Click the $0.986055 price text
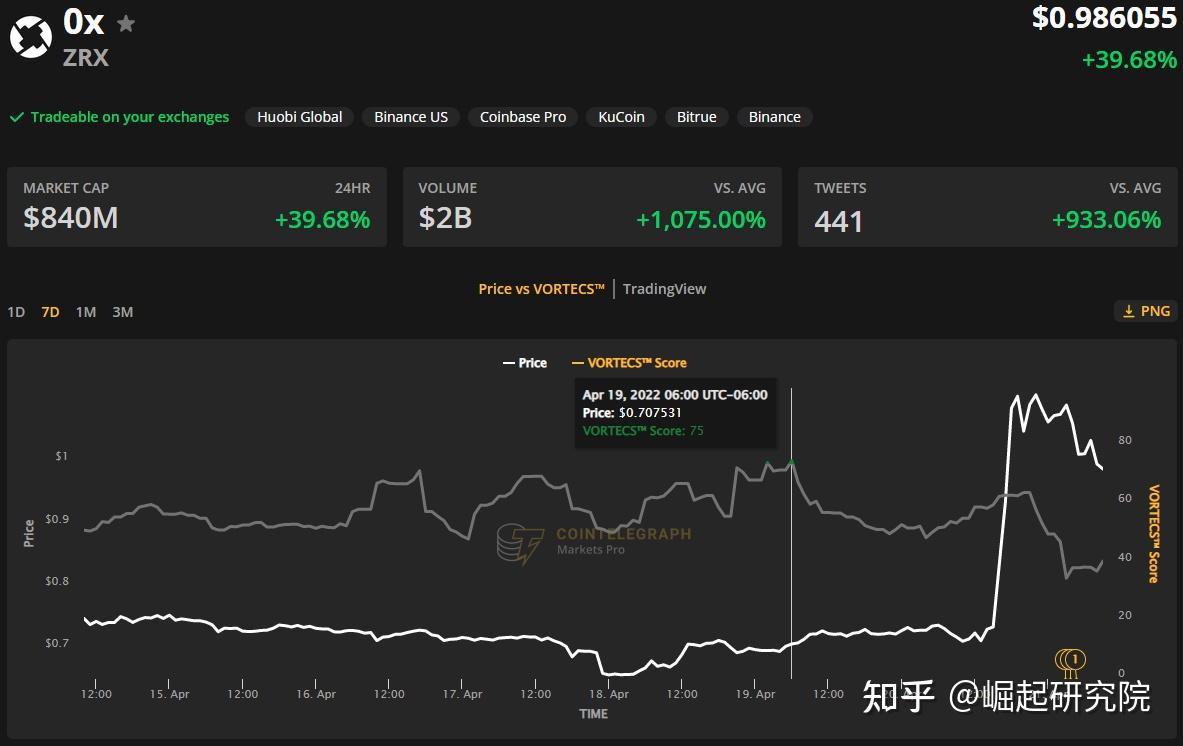 [x=1105, y=18]
